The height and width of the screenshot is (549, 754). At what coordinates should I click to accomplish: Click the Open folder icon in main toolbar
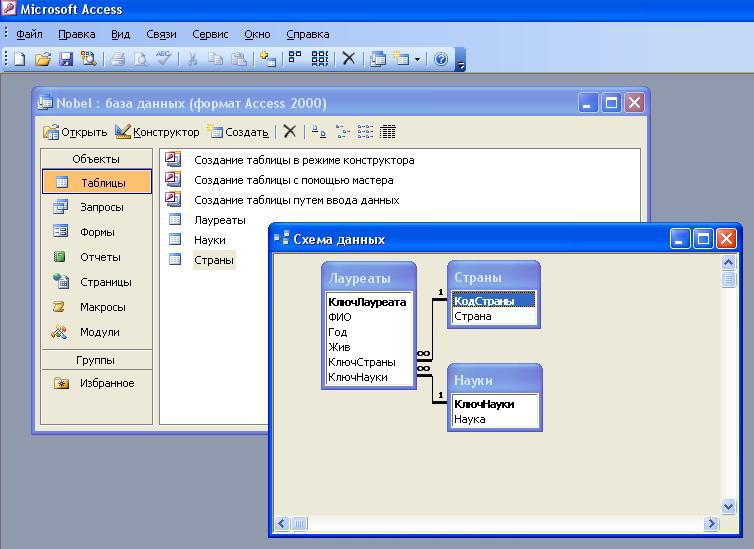[x=42, y=59]
